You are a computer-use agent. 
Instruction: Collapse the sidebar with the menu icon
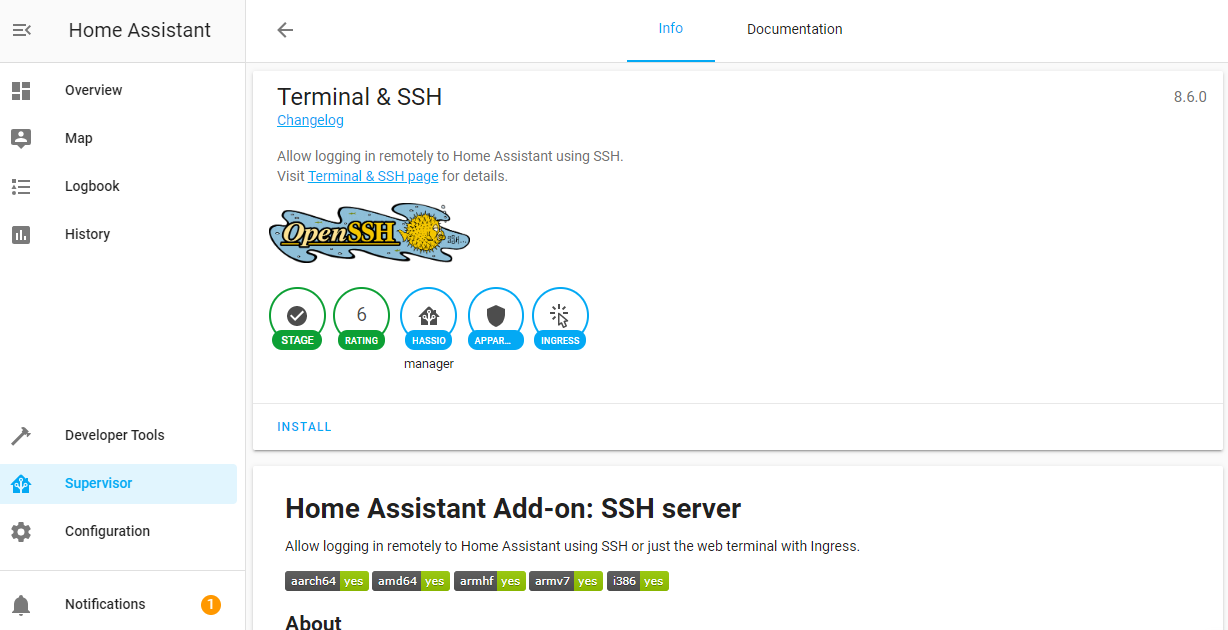[21, 30]
